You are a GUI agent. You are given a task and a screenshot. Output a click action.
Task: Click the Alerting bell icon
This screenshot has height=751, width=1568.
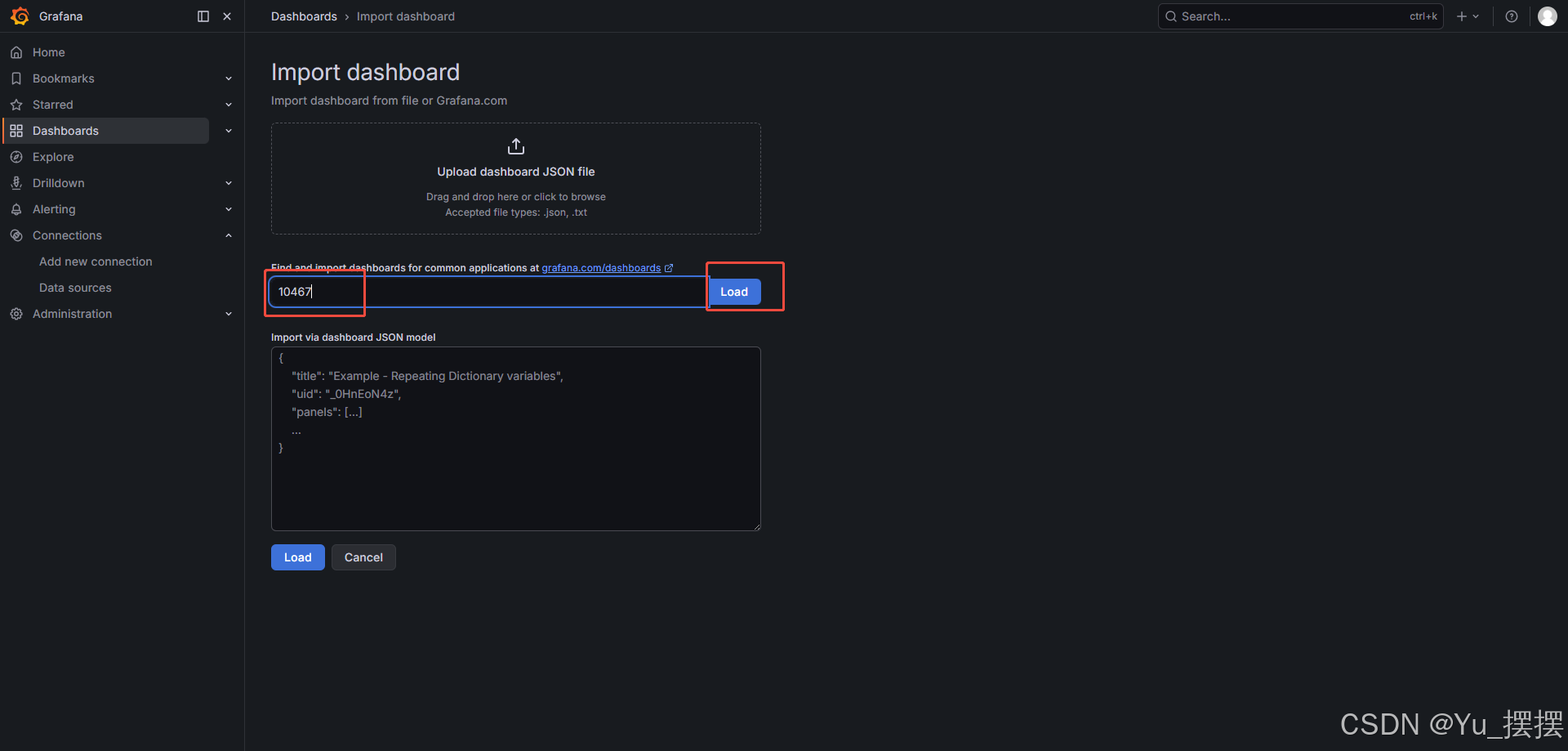(x=16, y=209)
